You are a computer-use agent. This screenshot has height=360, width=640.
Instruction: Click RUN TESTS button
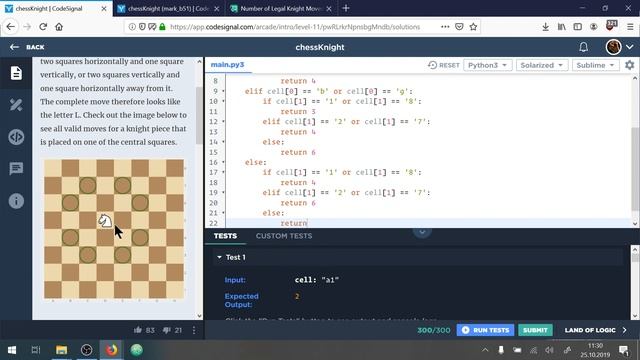click(x=485, y=330)
